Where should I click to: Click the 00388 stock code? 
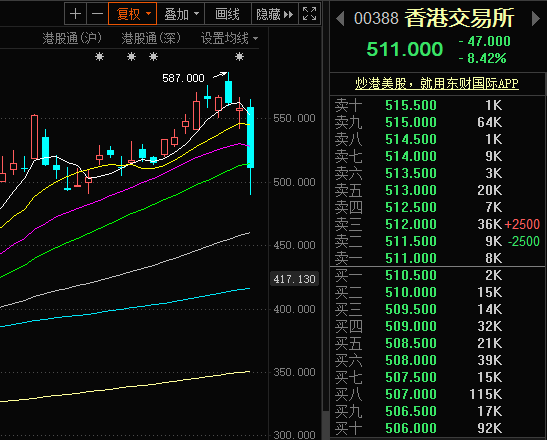[376, 18]
